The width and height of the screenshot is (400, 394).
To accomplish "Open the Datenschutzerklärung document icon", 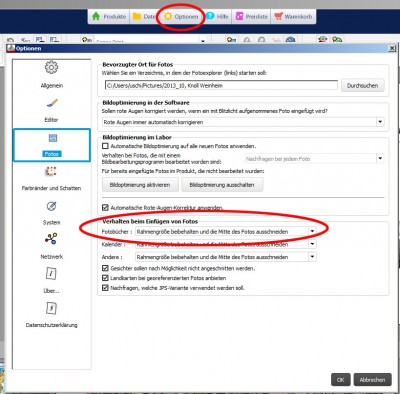I will [51, 308].
